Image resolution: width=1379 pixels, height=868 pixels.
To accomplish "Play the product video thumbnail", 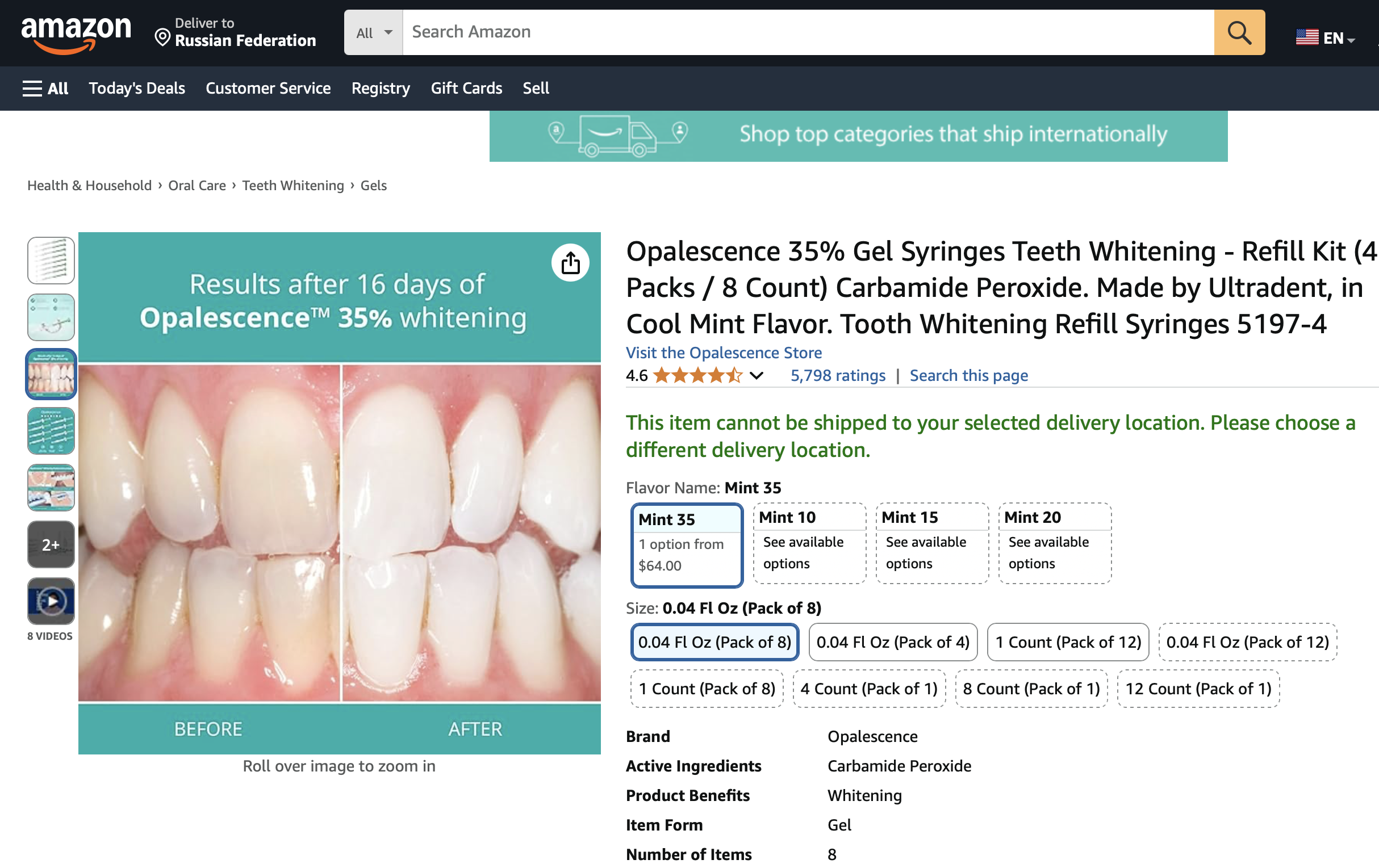I will pyautogui.click(x=51, y=601).
